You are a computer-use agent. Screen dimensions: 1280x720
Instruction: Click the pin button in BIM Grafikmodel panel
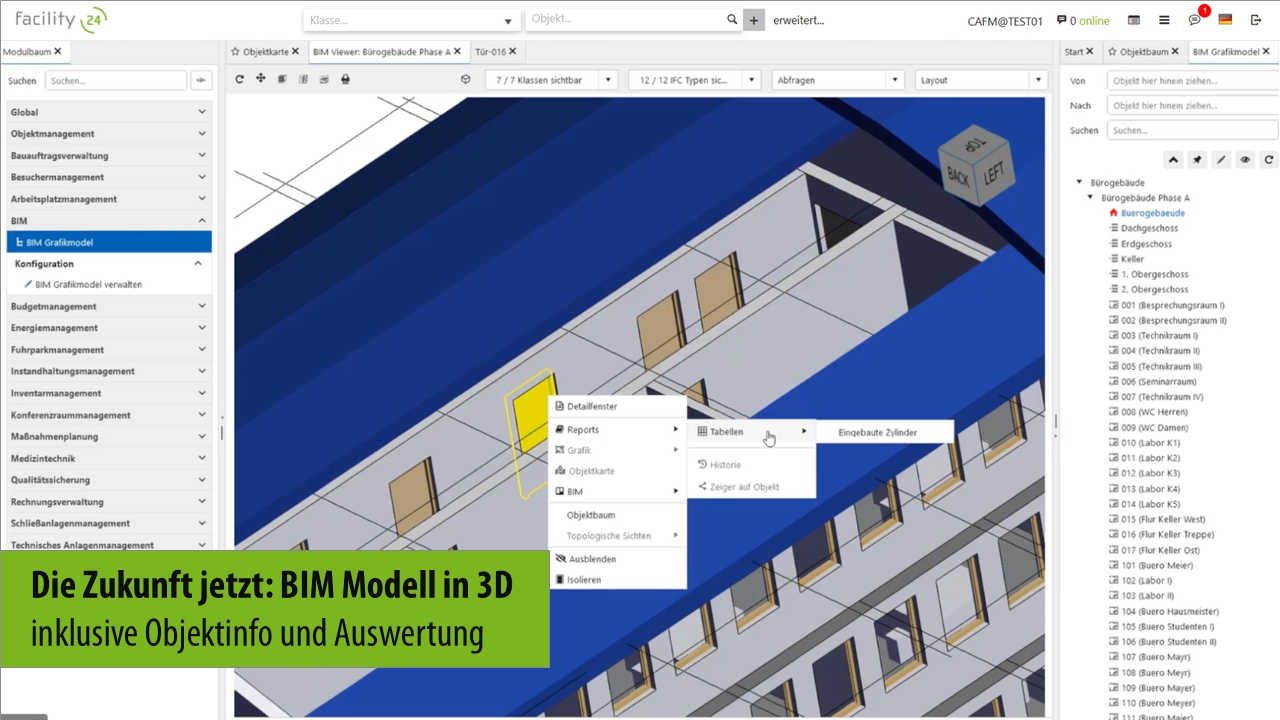(1197, 159)
